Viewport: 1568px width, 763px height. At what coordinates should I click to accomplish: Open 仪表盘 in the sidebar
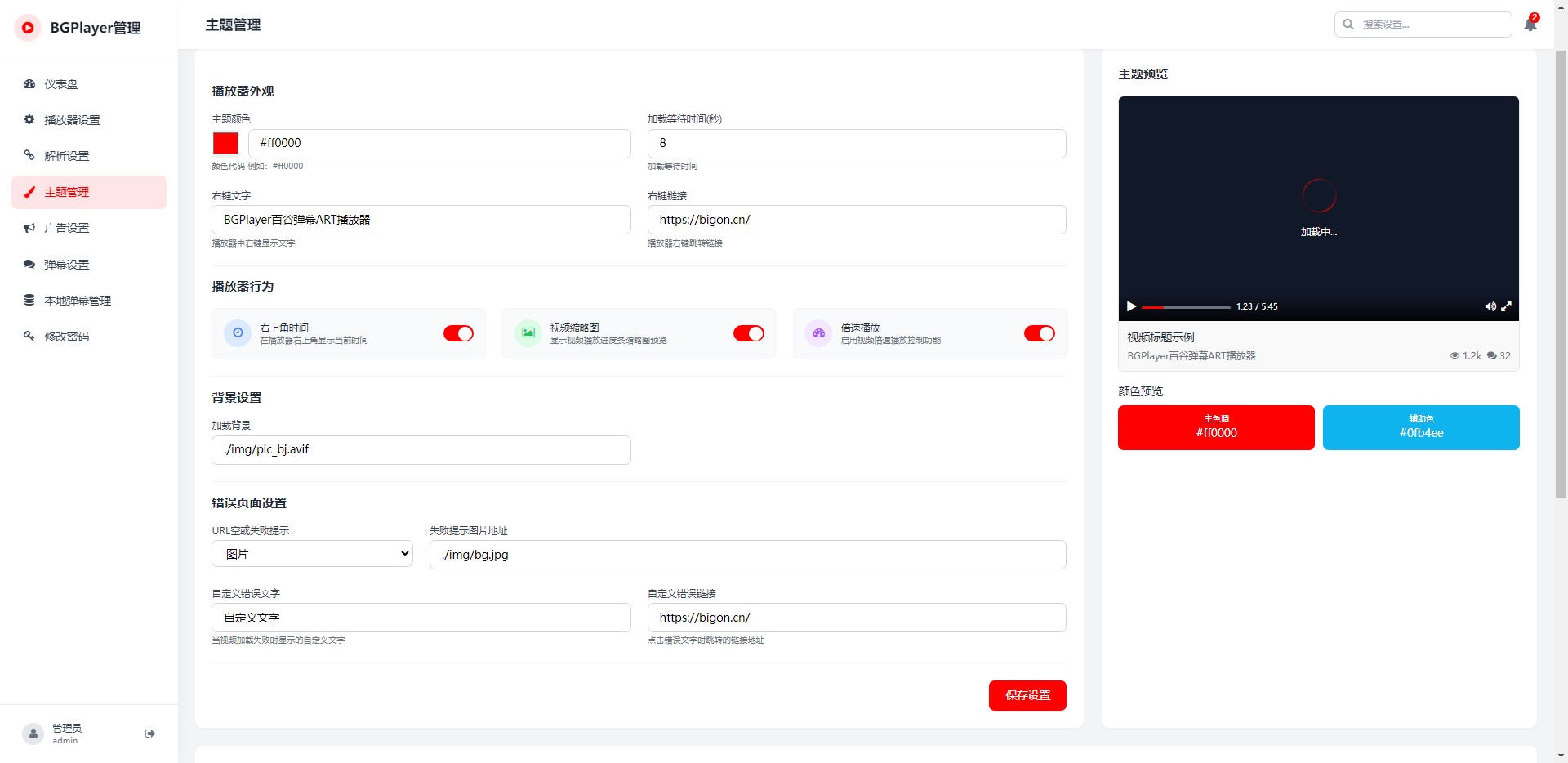(61, 84)
